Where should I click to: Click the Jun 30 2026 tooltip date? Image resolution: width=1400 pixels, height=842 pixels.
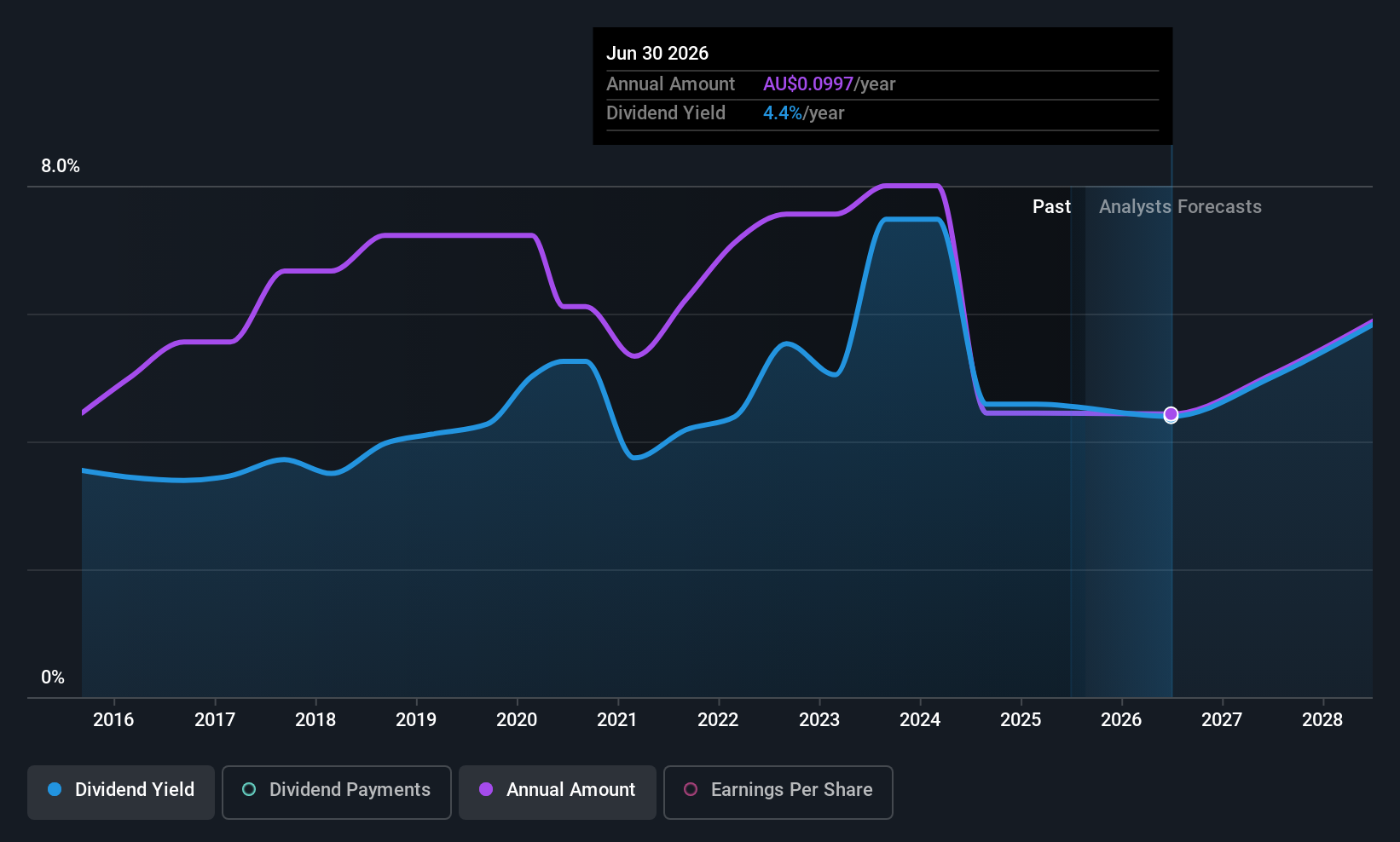point(657,54)
